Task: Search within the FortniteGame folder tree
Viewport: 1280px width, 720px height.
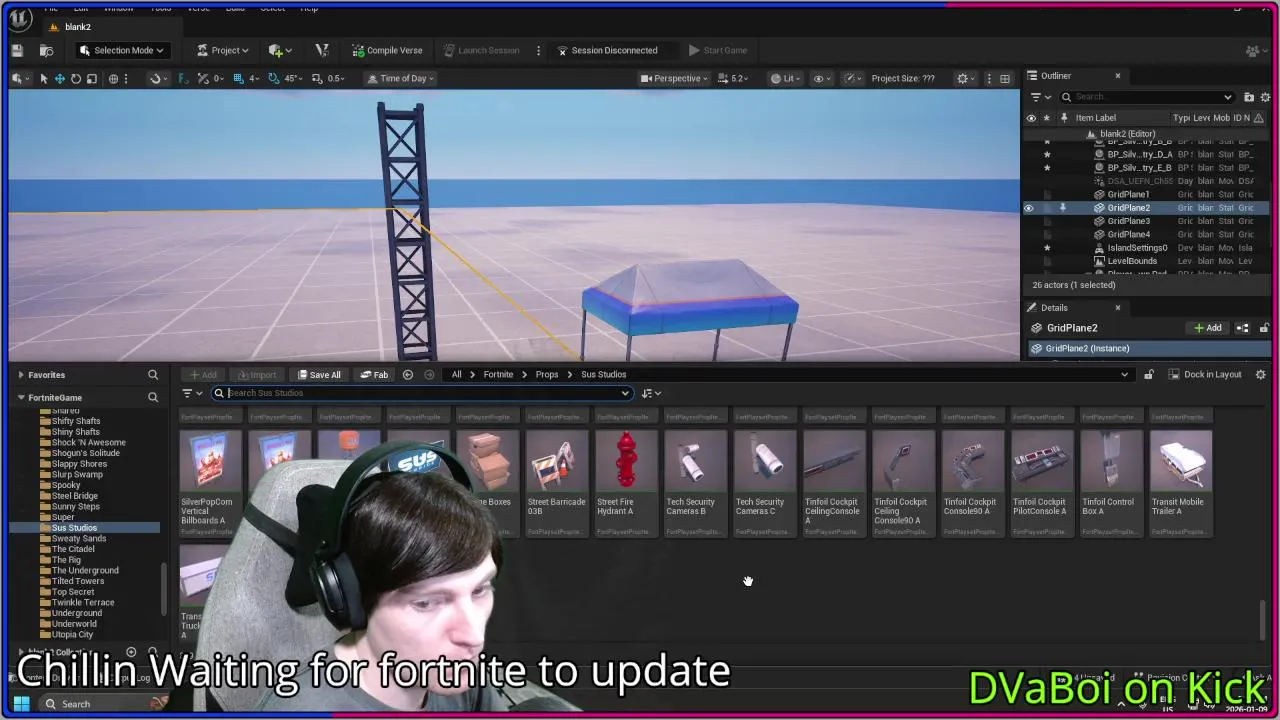Action: [153, 397]
